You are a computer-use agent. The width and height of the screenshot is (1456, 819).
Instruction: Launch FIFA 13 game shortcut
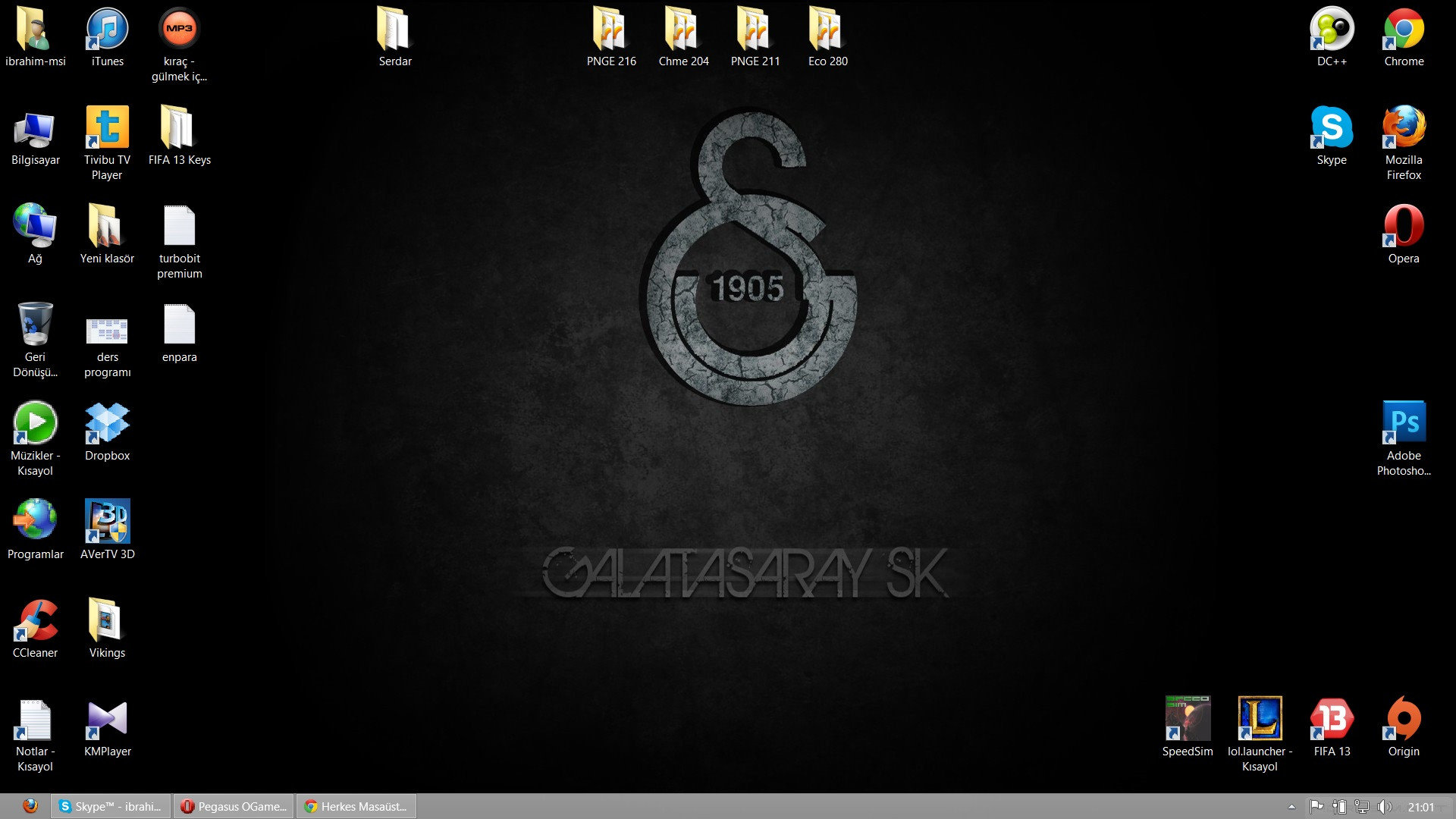[1332, 726]
